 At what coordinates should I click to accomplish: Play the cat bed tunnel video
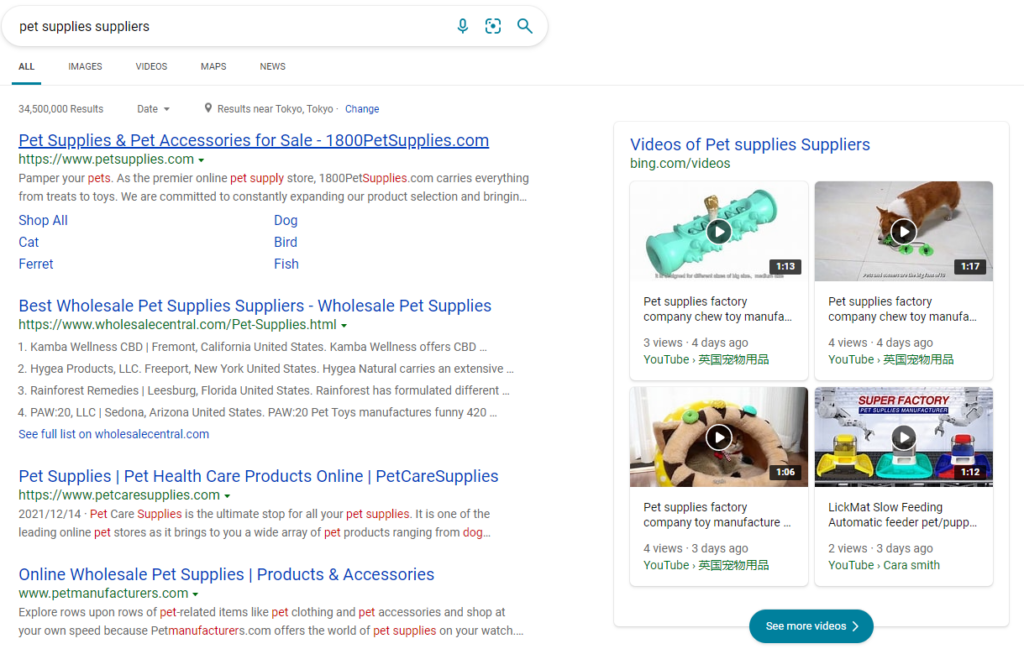coord(719,437)
